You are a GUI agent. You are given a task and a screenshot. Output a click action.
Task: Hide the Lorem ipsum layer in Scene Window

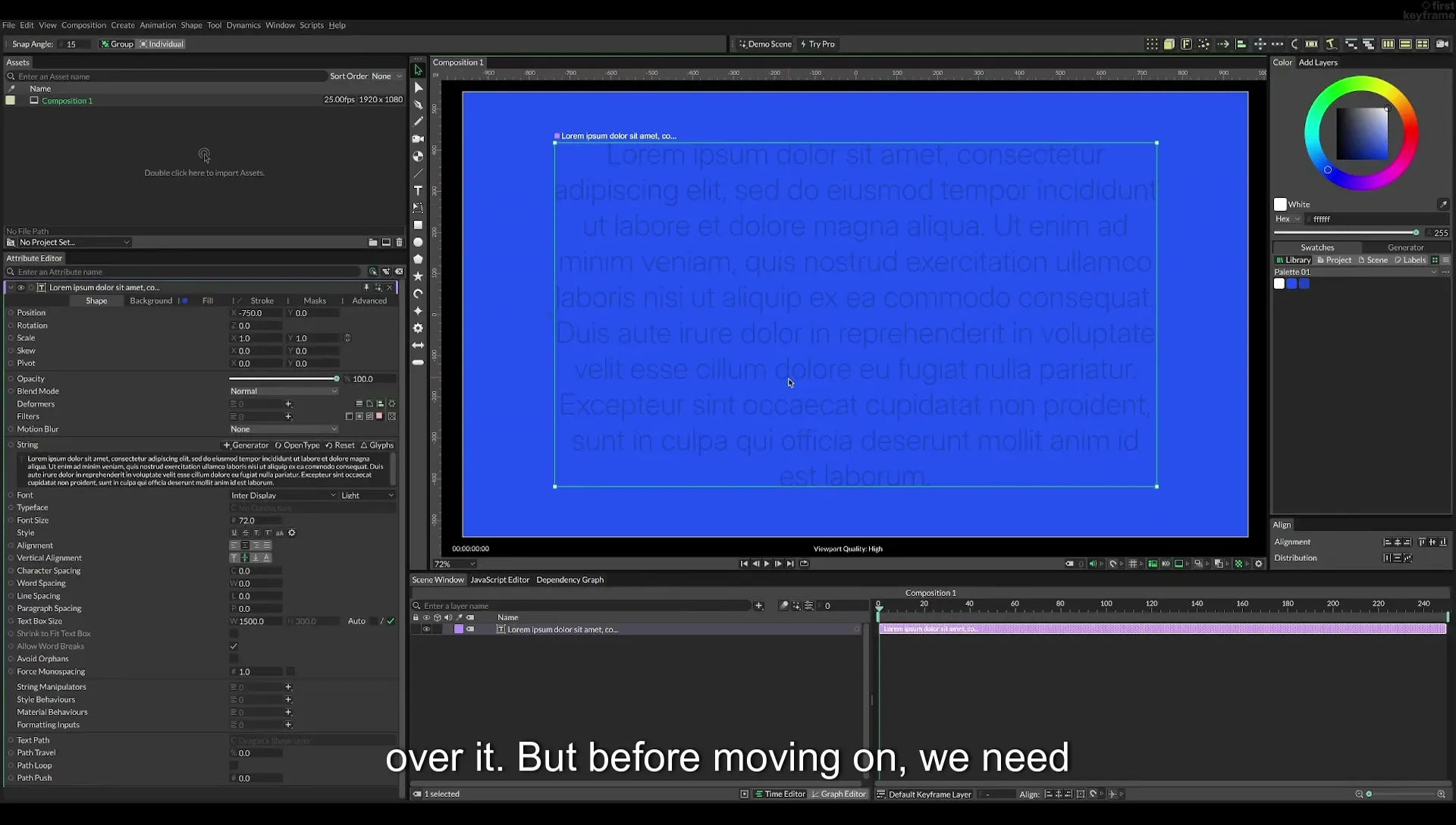click(x=426, y=629)
